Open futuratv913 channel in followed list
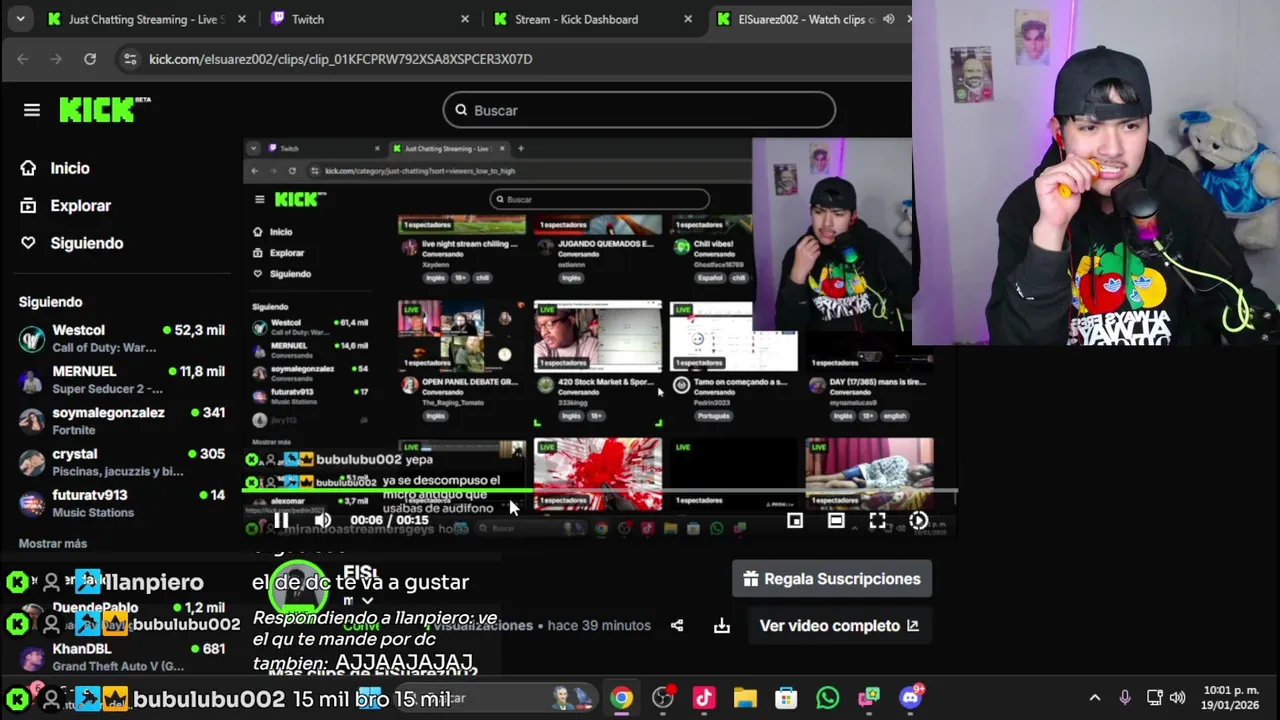Image resolution: width=1280 pixels, height=720 pixels. coord(122,503)
